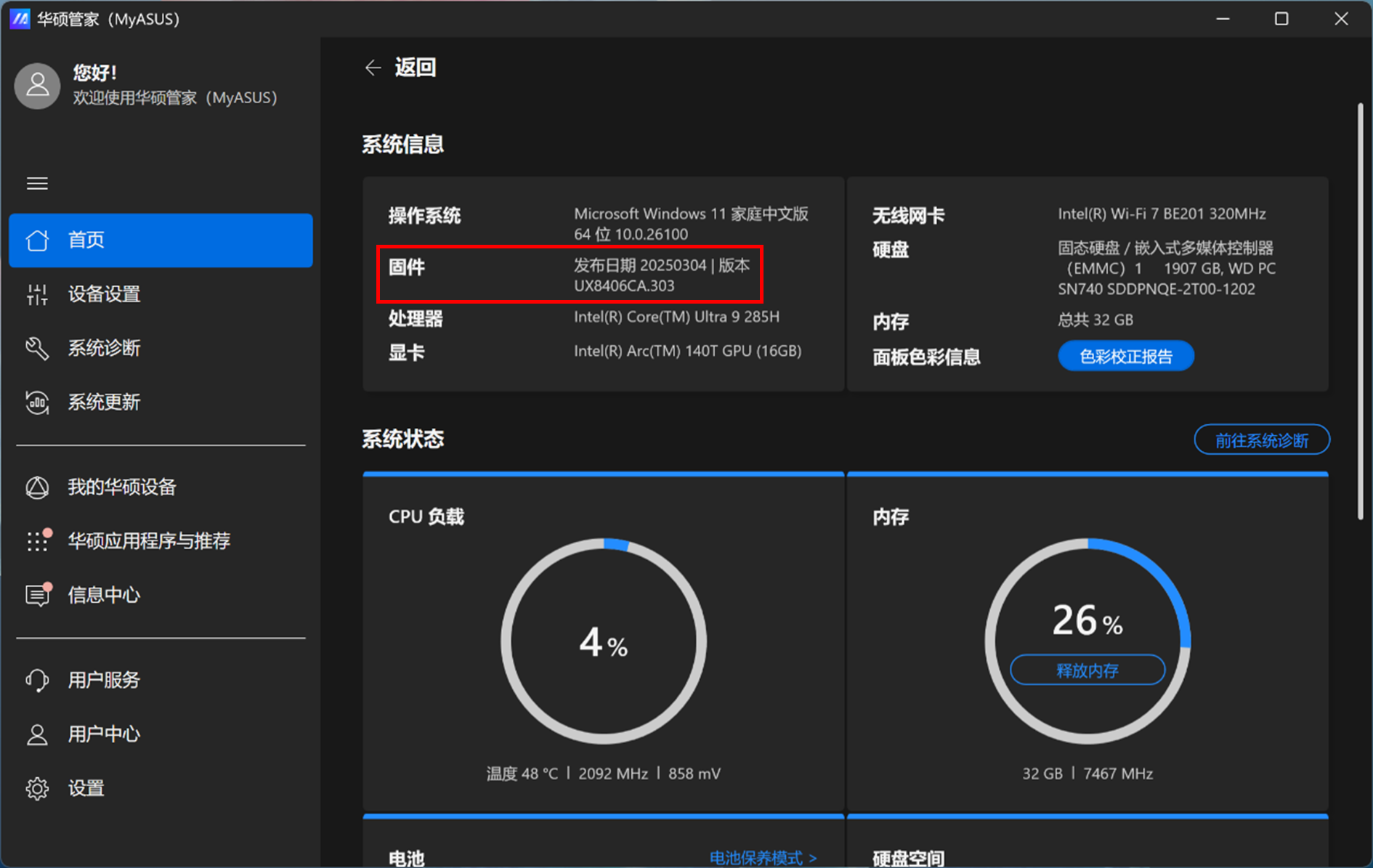Viewport: 1373px width, 868px height.
Task: Go to 系统诊断 in the sidebar
Action: tap(161, 348)
